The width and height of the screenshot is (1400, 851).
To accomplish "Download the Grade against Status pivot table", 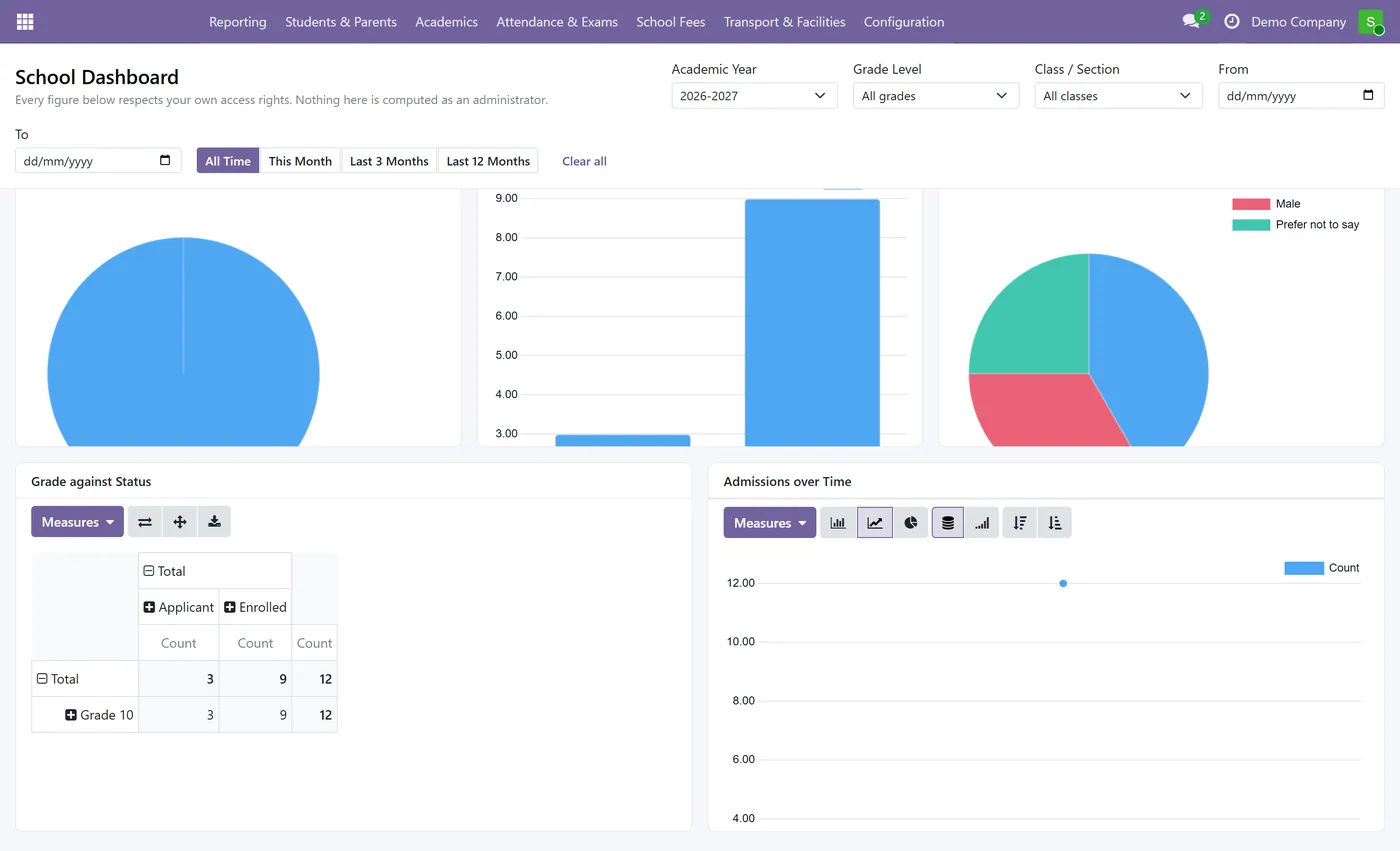I will [x=214, y=522].
